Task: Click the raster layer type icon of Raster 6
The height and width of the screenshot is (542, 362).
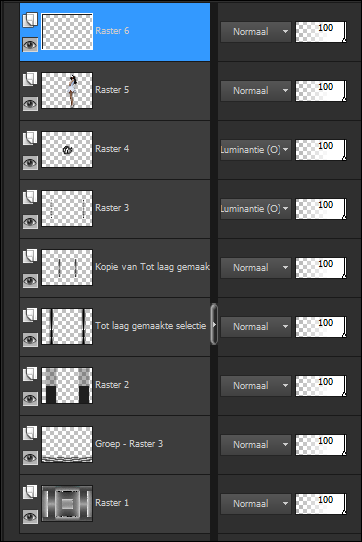Action: (30, 20)
